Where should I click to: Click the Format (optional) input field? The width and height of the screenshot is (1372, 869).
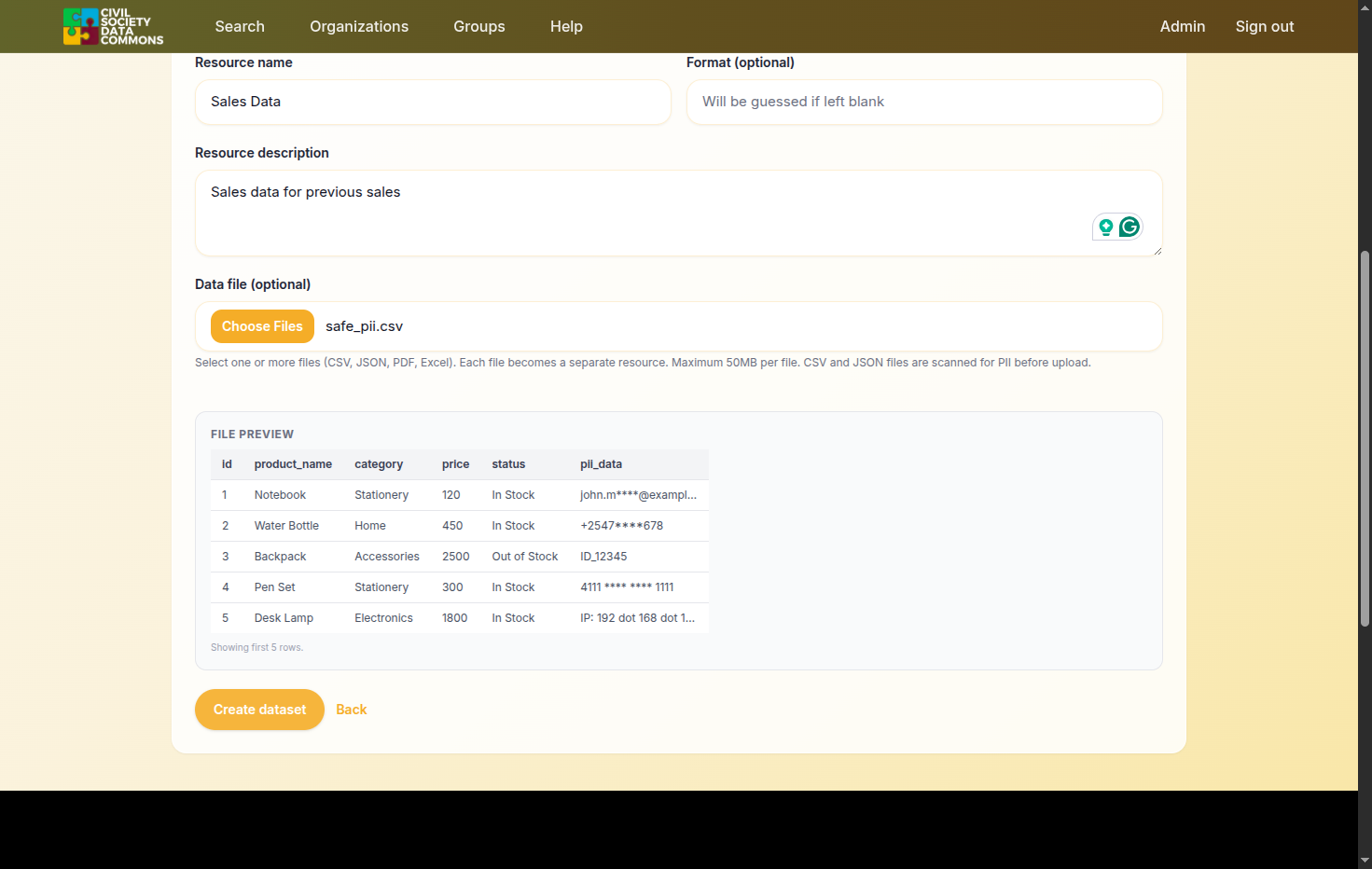924,102
